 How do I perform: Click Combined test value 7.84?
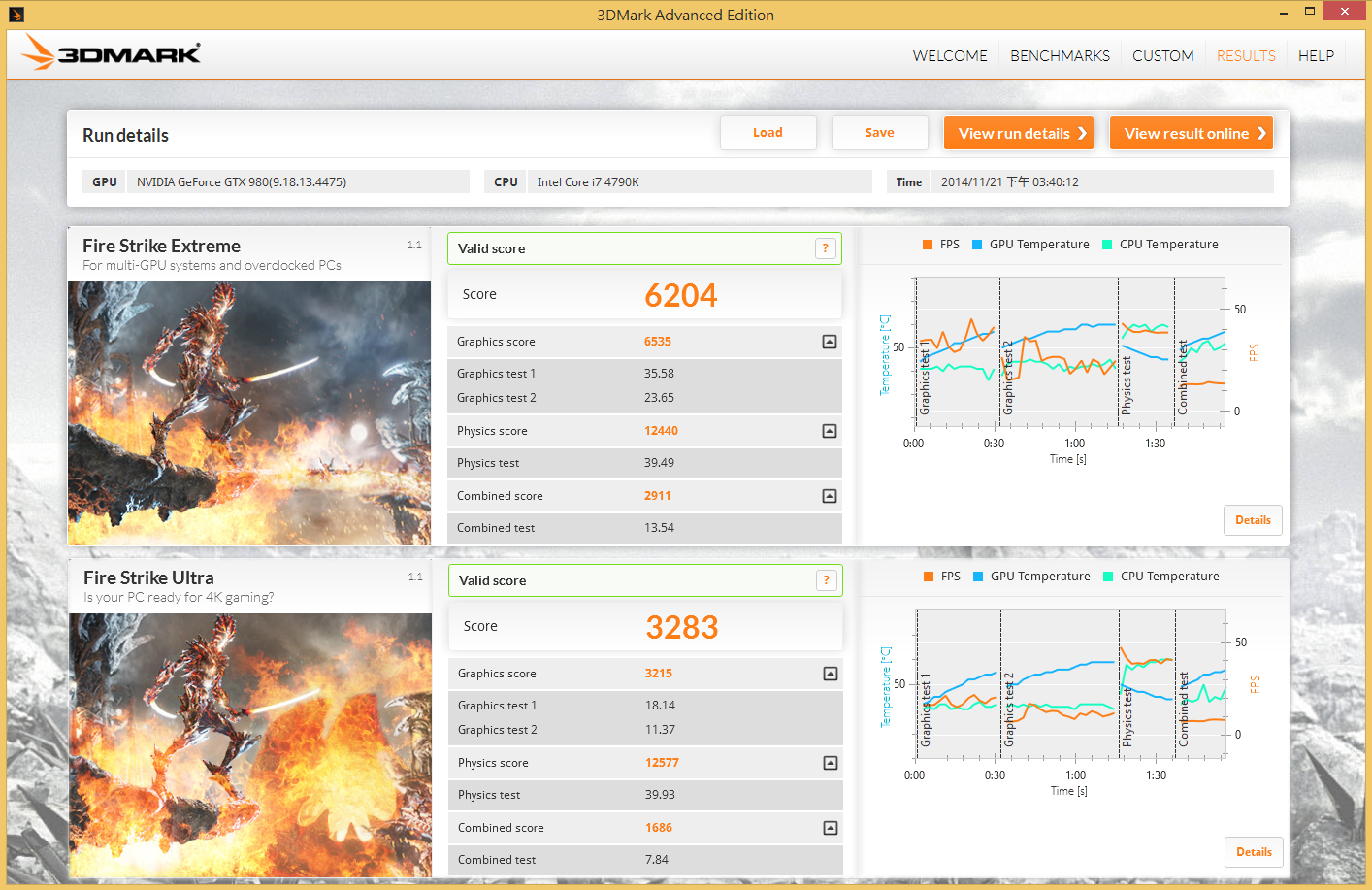coord(657,860)
